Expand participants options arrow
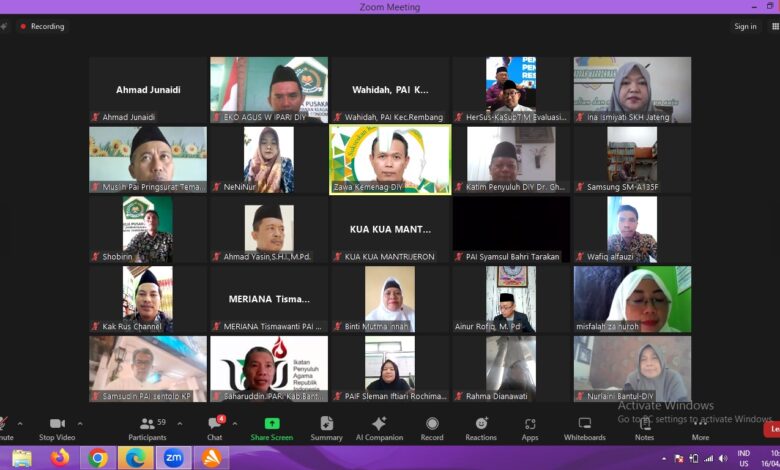Screen dimensions: 780x470 (x=180, y=424)
